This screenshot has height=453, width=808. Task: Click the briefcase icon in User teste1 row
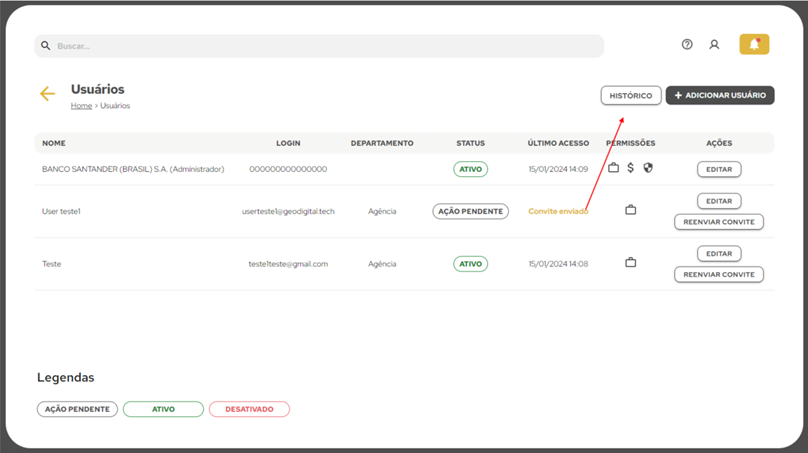[x=631, y=210]
